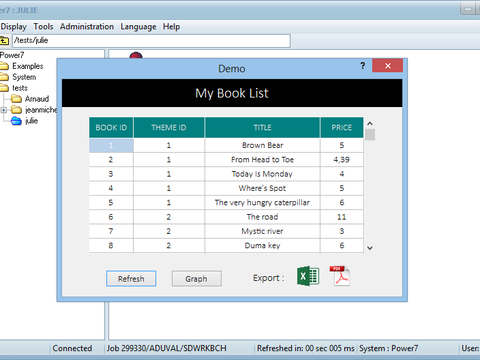Click the Refreshed in status text

point(305,348)
